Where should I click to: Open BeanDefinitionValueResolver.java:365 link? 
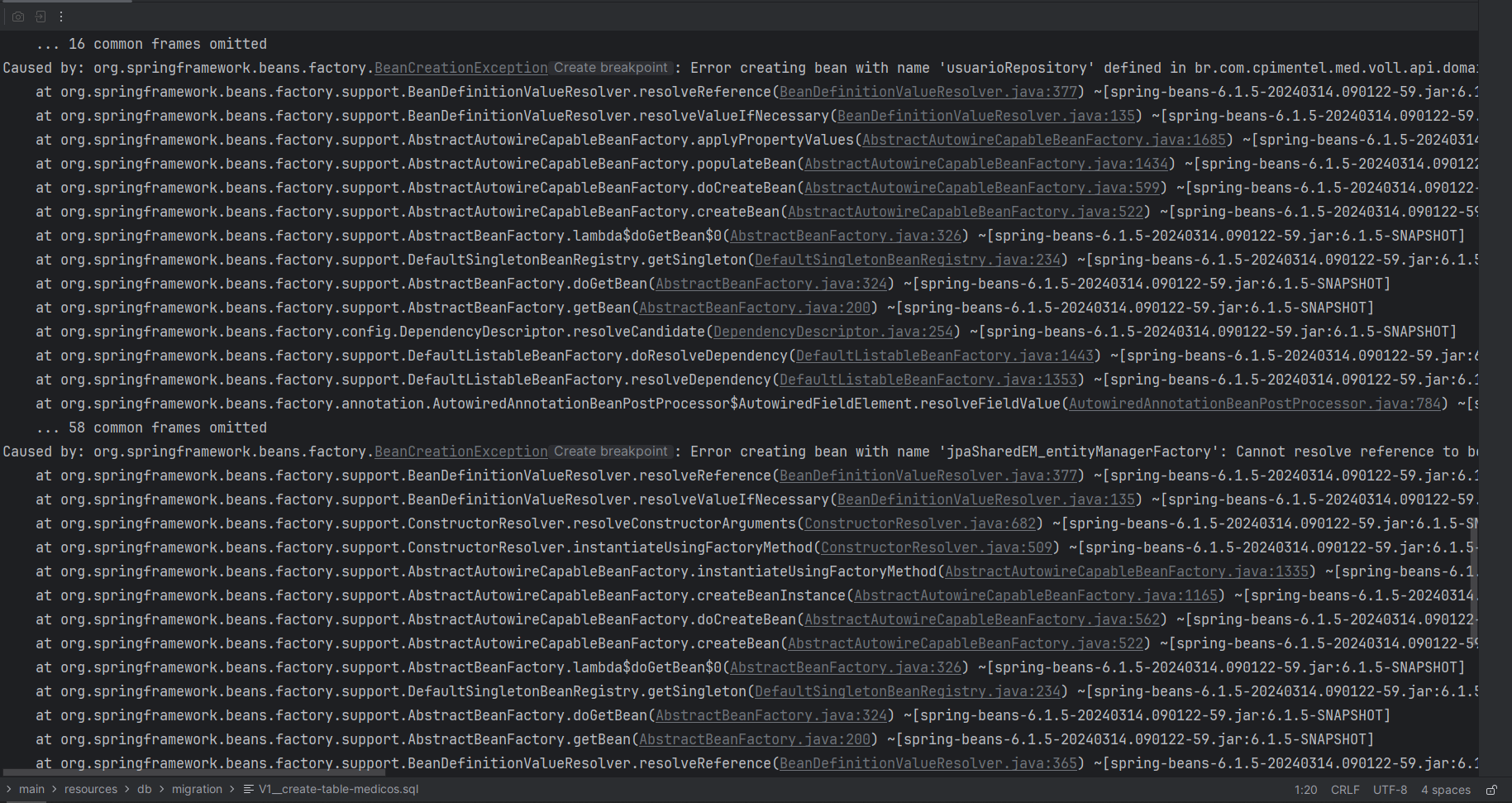pyautogui.click(x=928, y=763)
